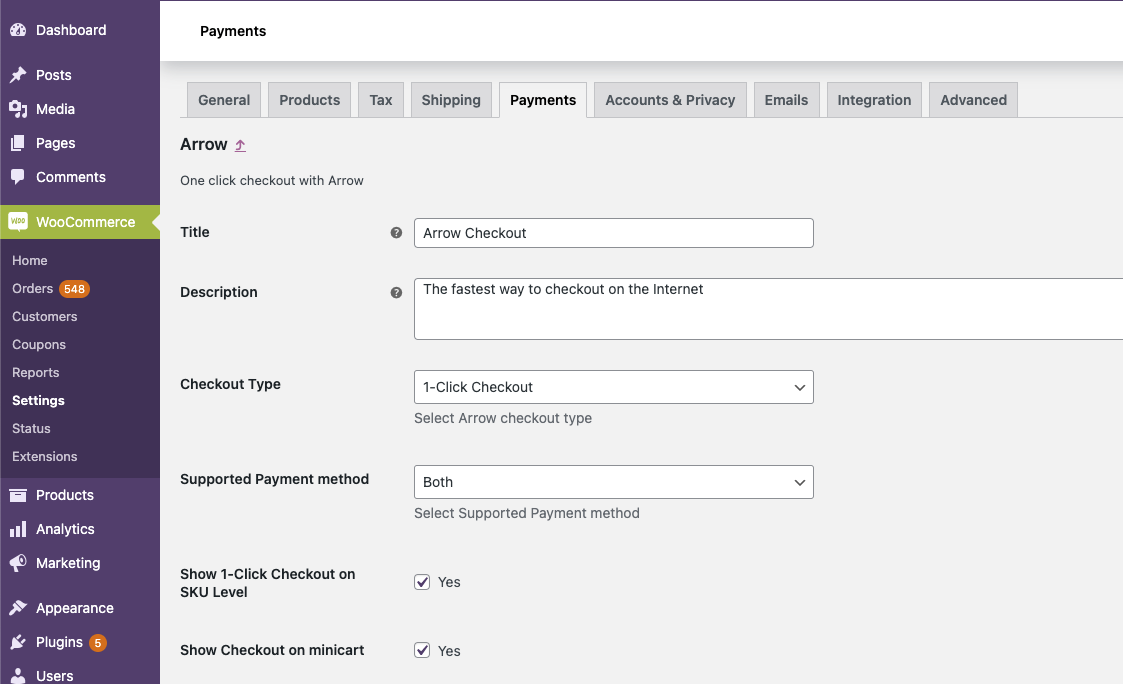Uncheck Show 1-Click Checkout on SKU Level
The height and width of the screenshot is (684, 1123).
pyautogui.click(x=422, y=582)
